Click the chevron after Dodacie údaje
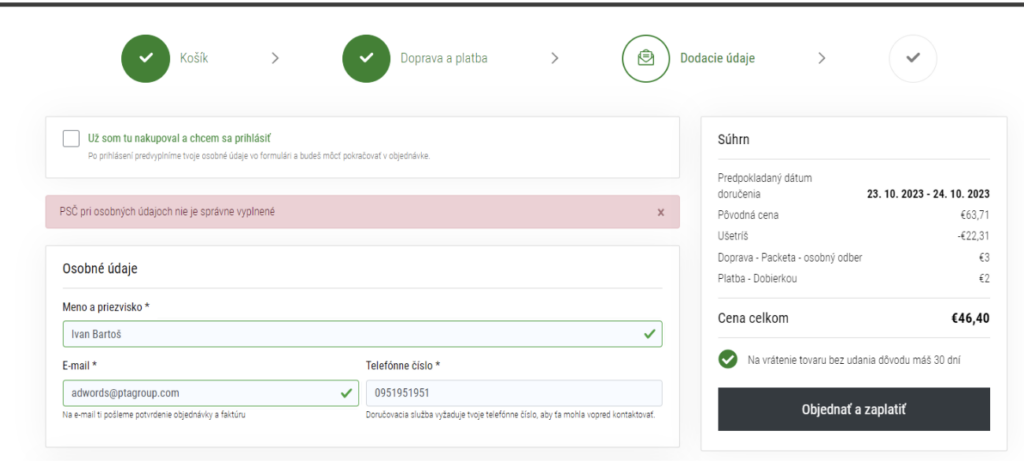 coord(822,58)
